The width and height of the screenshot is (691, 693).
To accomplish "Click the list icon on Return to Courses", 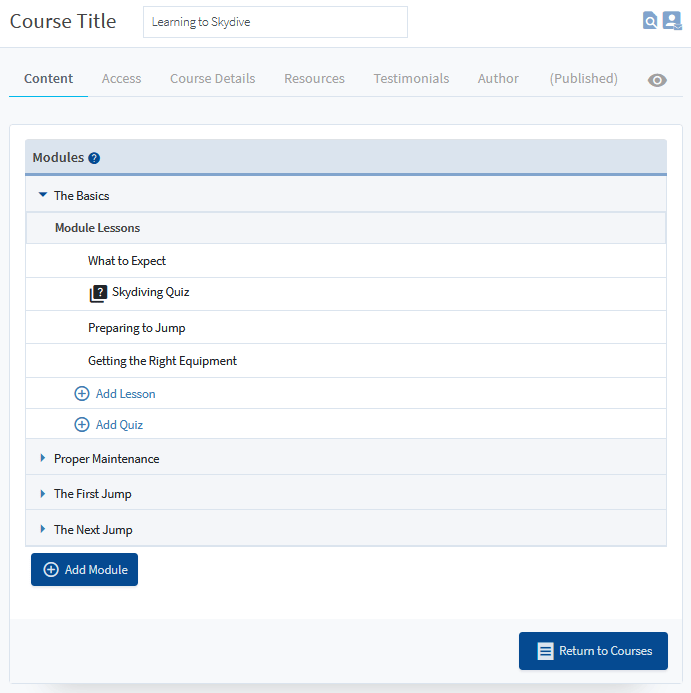I will tap(545, 651).
